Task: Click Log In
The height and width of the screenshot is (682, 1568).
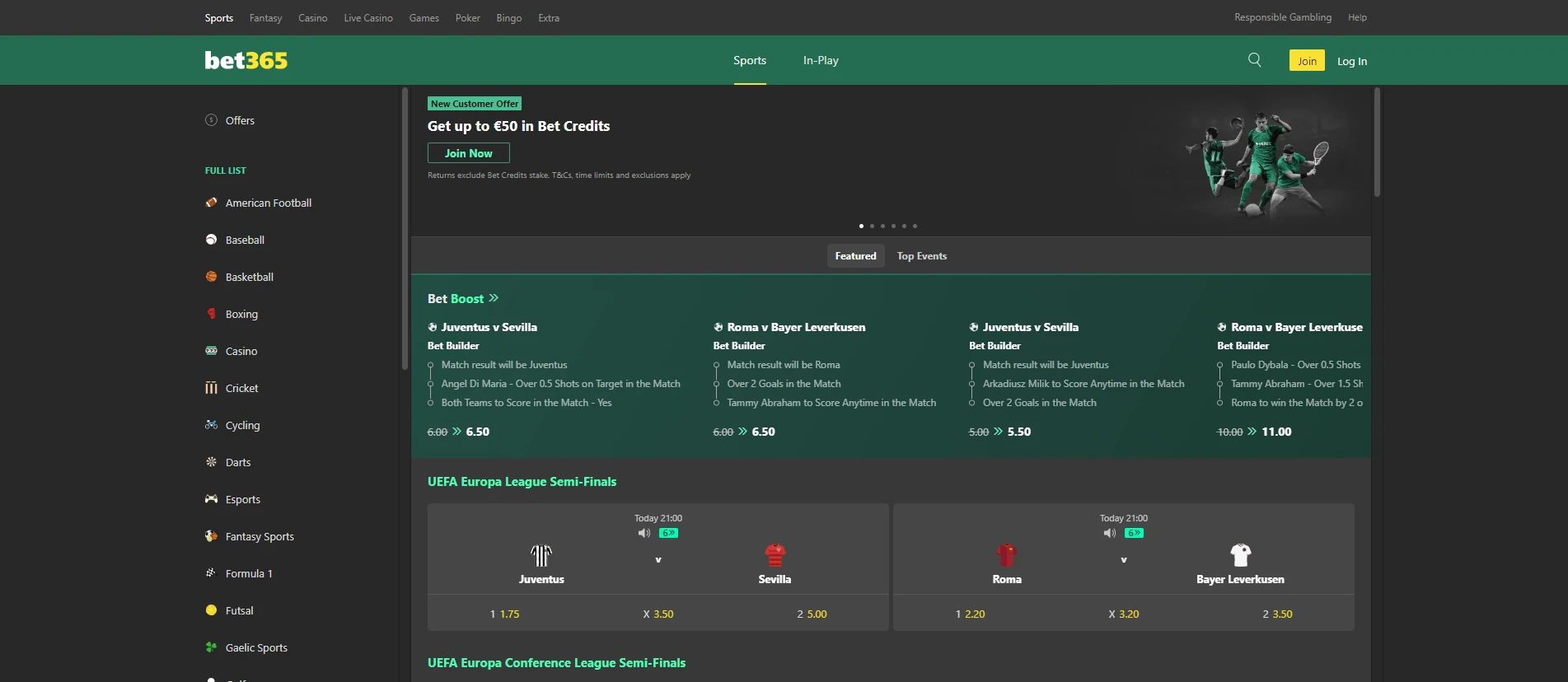Action: pyautogui.click(x=1351, y=61)
